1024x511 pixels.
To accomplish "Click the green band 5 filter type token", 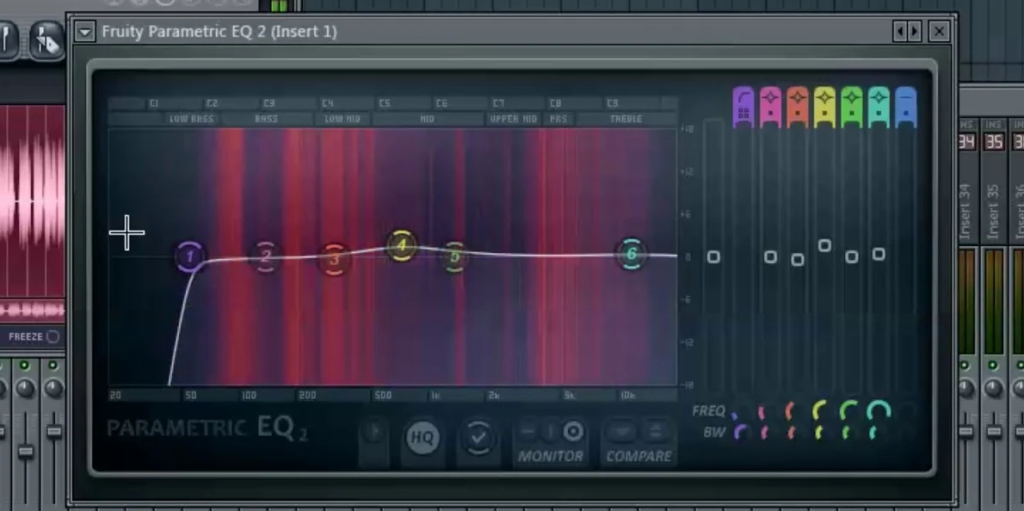I will tap(852, 108).
